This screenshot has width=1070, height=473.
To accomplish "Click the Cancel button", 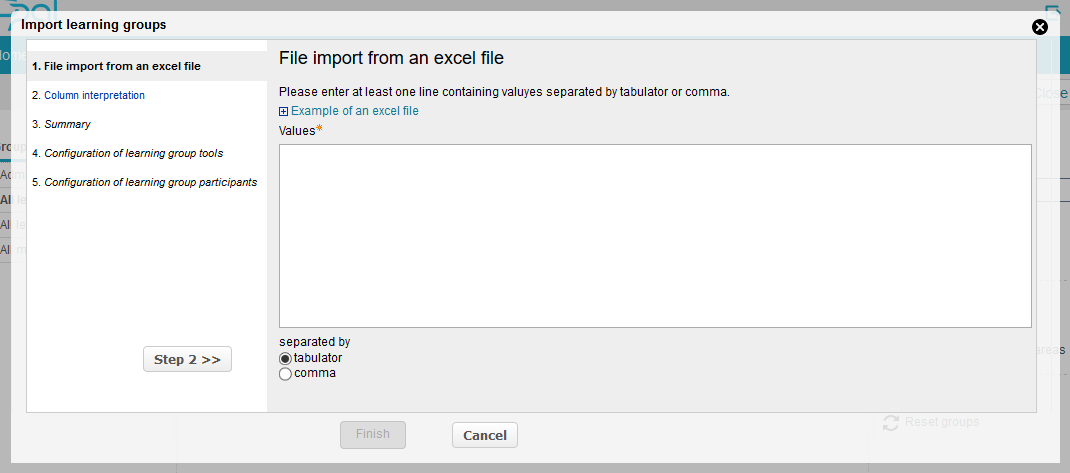I will [x=485, y=435].
